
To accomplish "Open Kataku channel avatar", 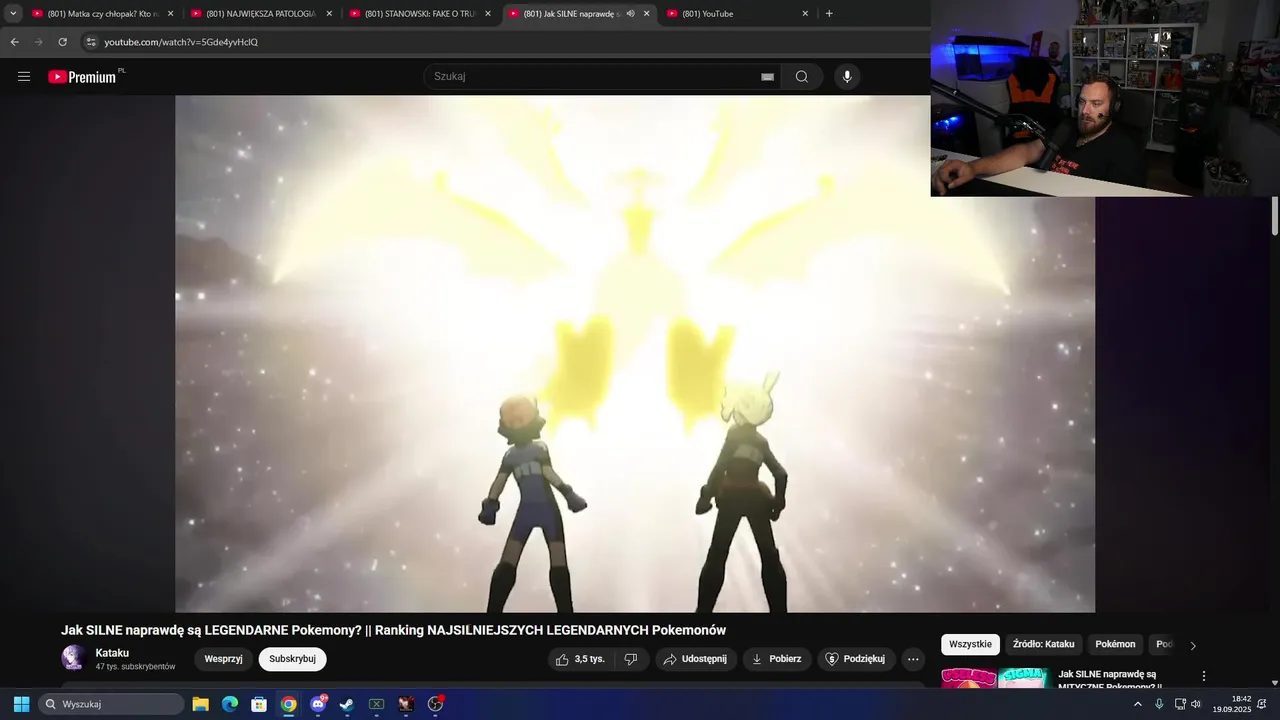I will [x=73, y=658].
